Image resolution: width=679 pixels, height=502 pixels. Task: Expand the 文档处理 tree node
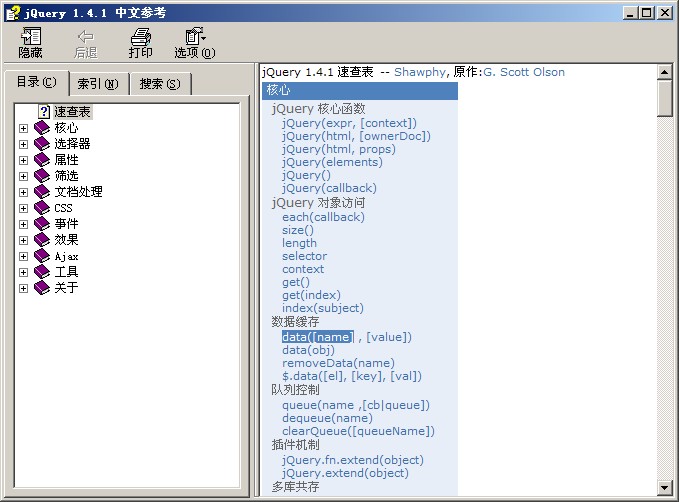pos(23,192)
